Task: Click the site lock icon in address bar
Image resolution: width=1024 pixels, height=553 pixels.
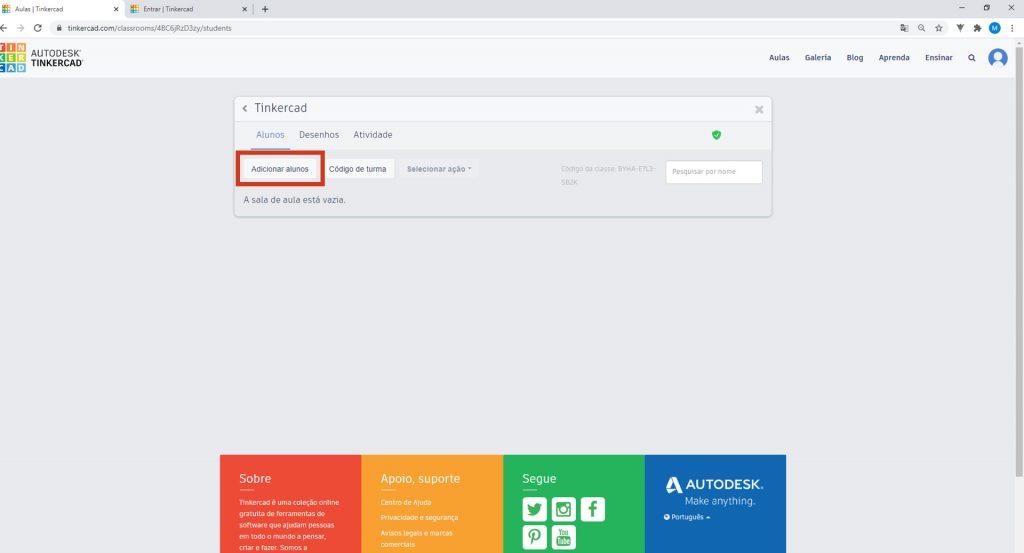Action: 59,28
